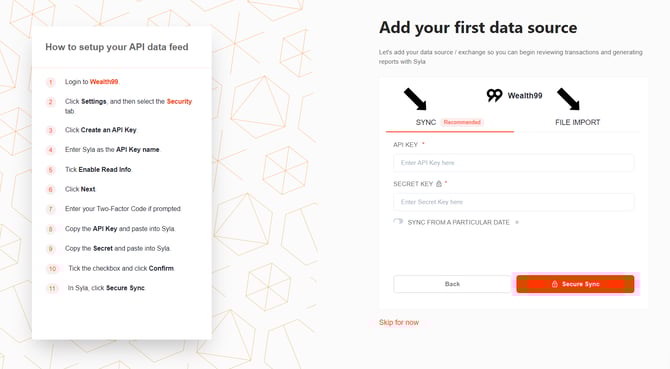Click the Skip for now link
This screenshot has height=369, width=670.
[x=399, y=322]
